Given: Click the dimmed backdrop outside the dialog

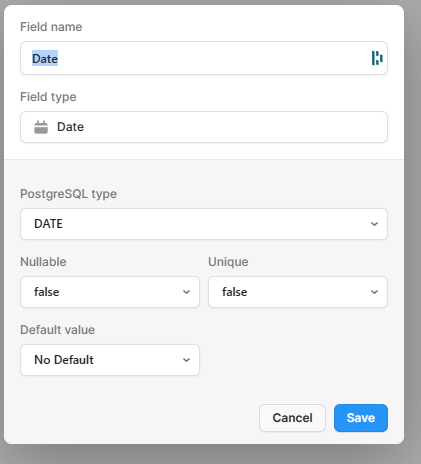Looking at the screenshot, I should (413, 233).
